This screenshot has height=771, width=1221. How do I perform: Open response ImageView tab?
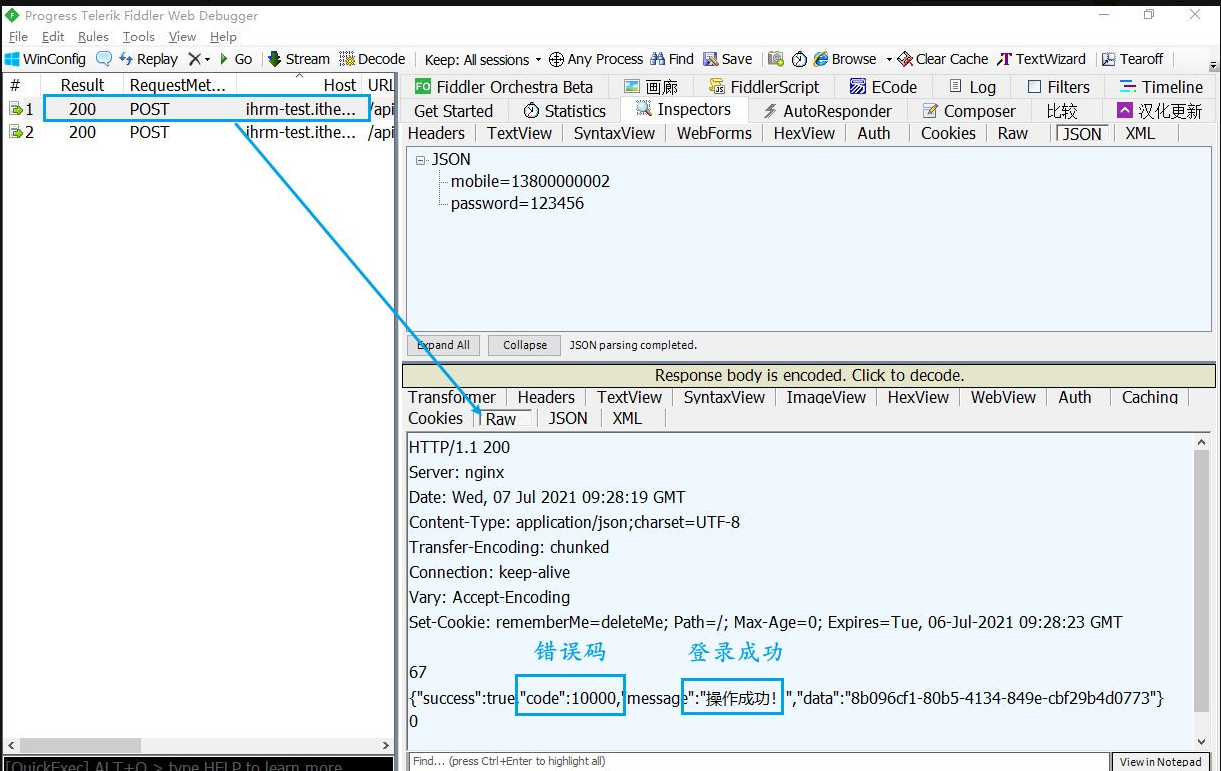point(826,397)
